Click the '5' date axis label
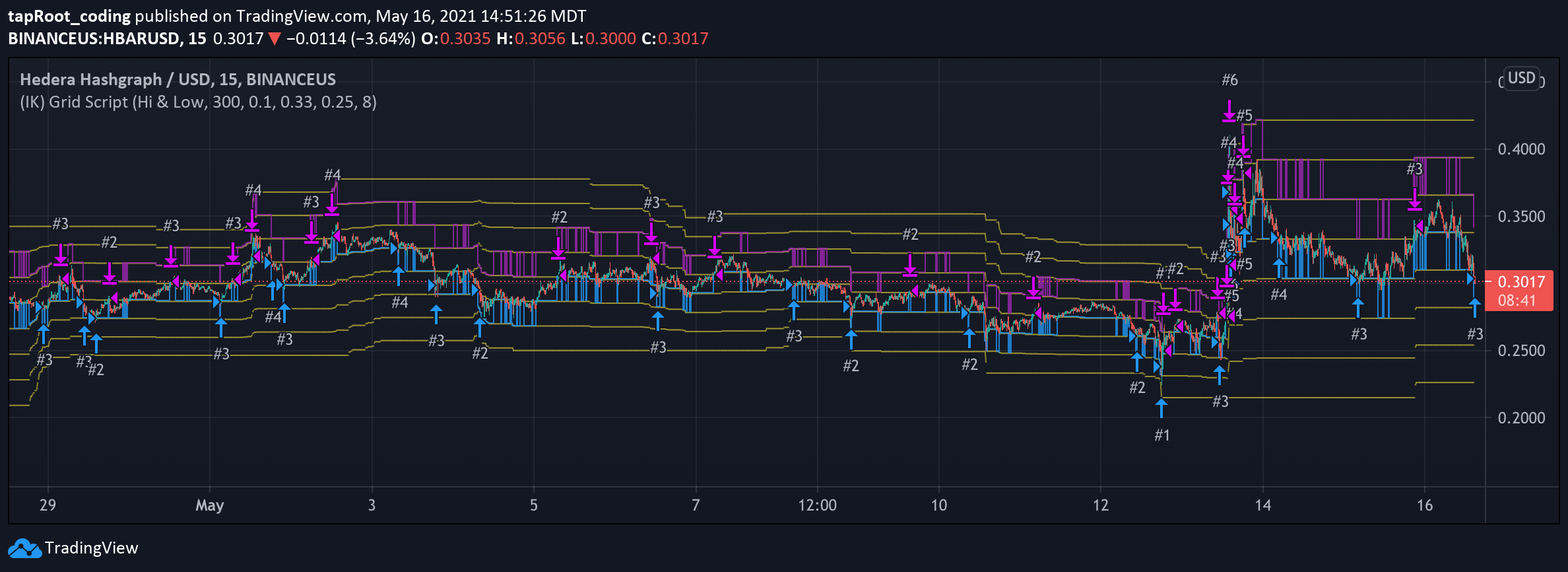Viewport: 1568px width, 572px height. click(534, 505)
